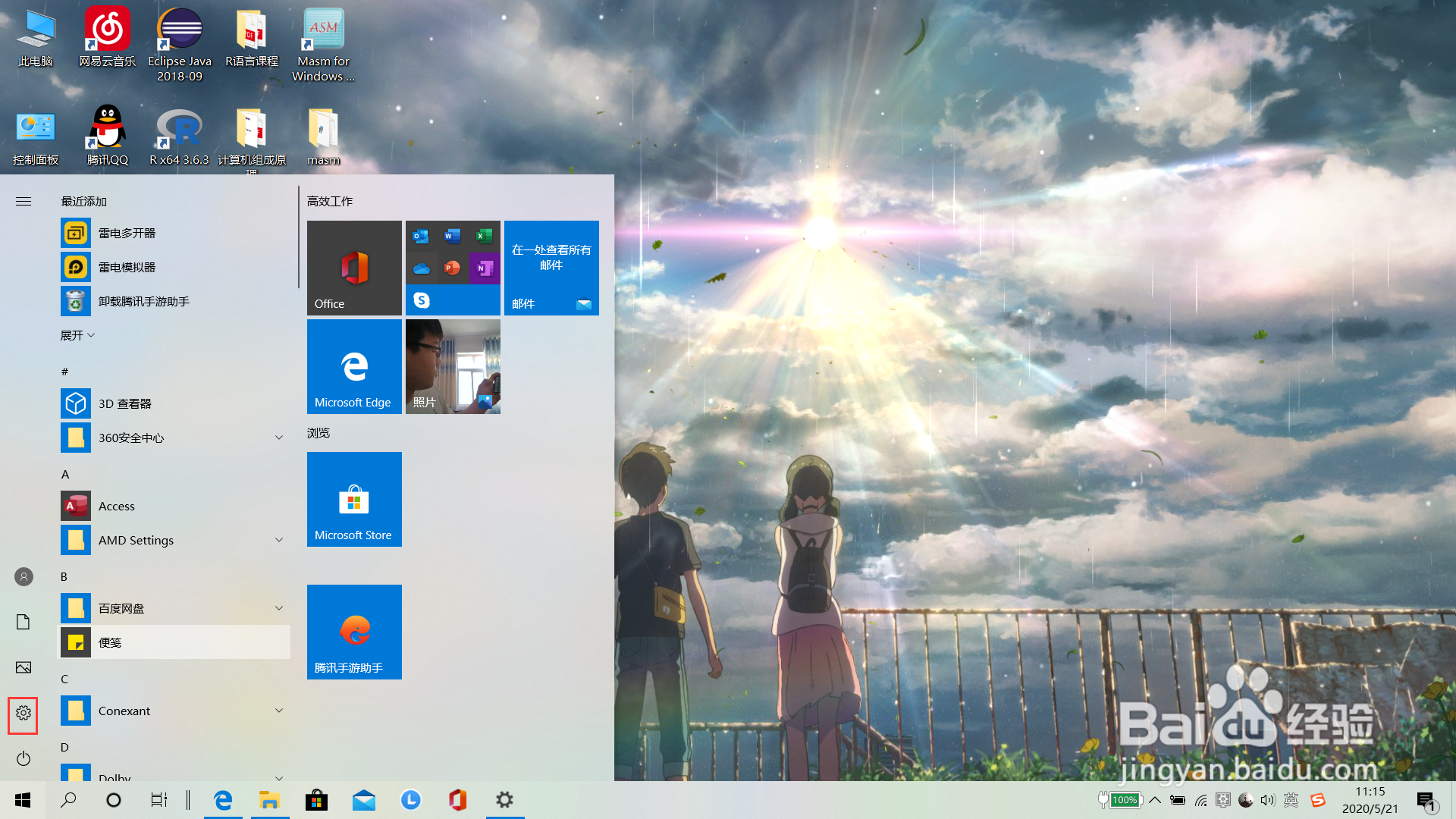The image size is (1456, 819).
Task: Open 雷电模拟器 in recently added
Action: point(127,267)
